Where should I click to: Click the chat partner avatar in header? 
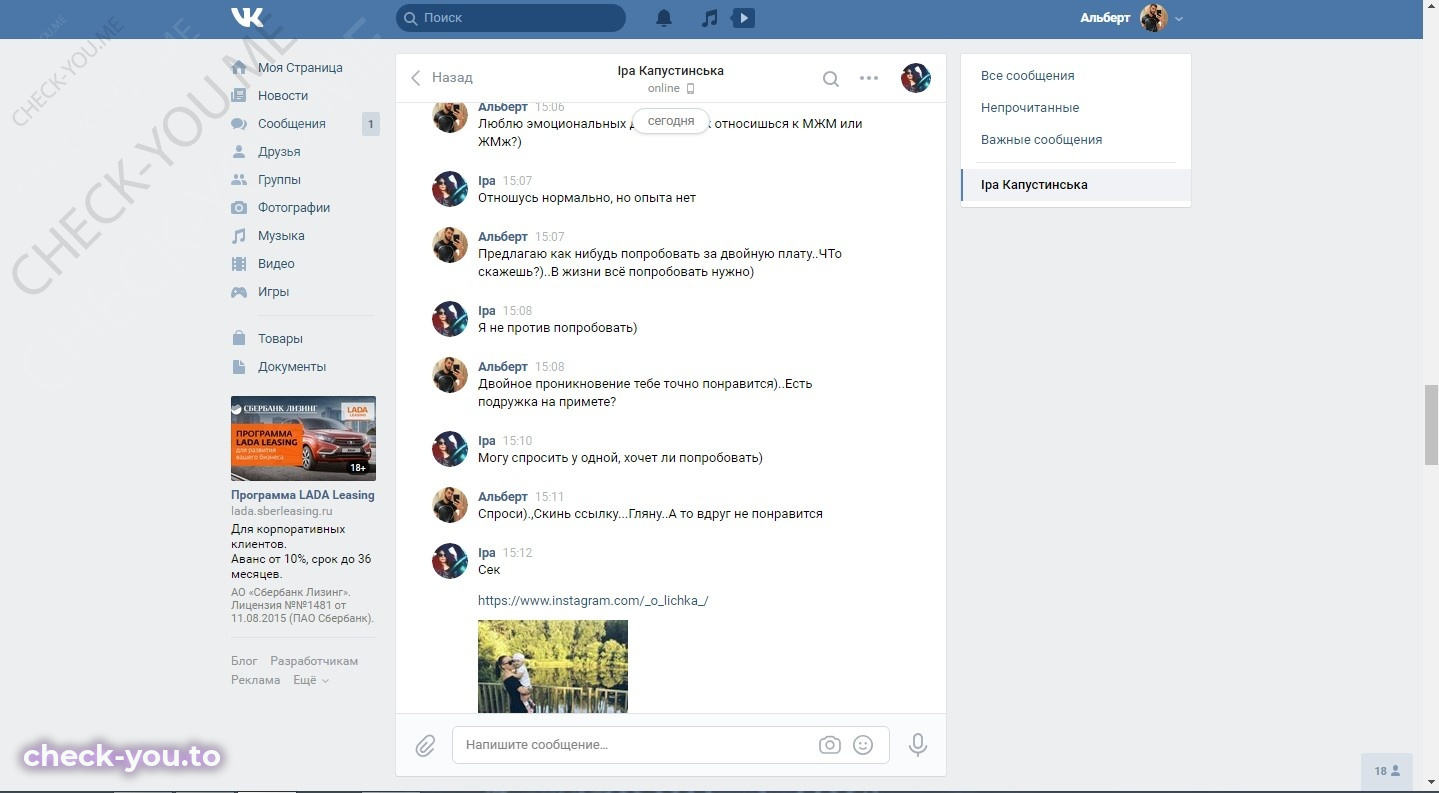pos(916,78)
